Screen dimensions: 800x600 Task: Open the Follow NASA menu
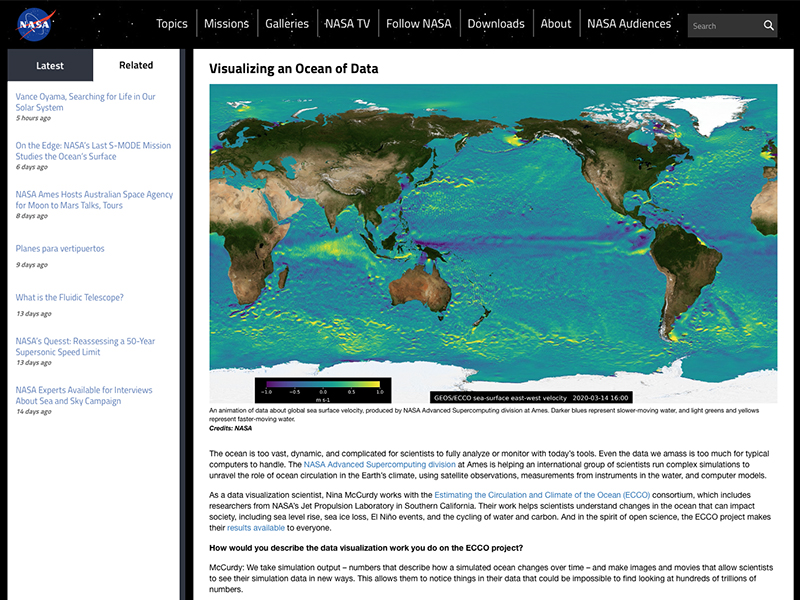(x=418, y=24)
